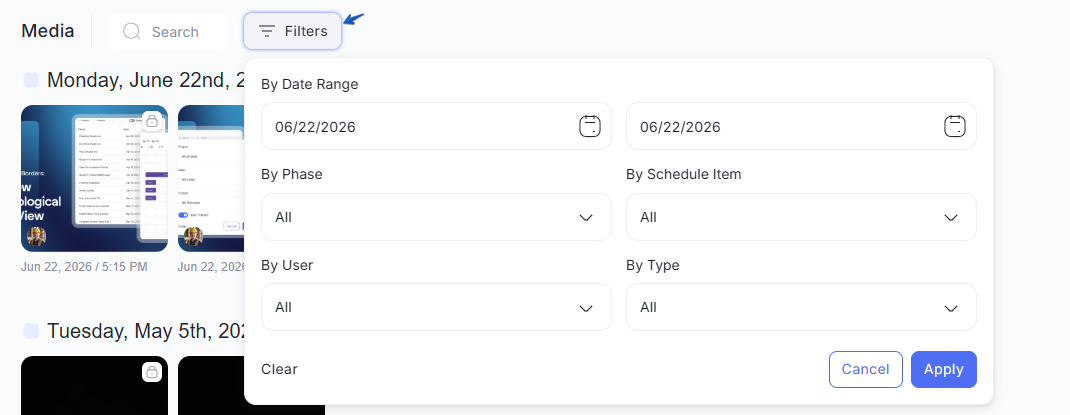Screen dimensions: 1070x415
Task: Open the By Type dropdown
Action: coord(801,307)
